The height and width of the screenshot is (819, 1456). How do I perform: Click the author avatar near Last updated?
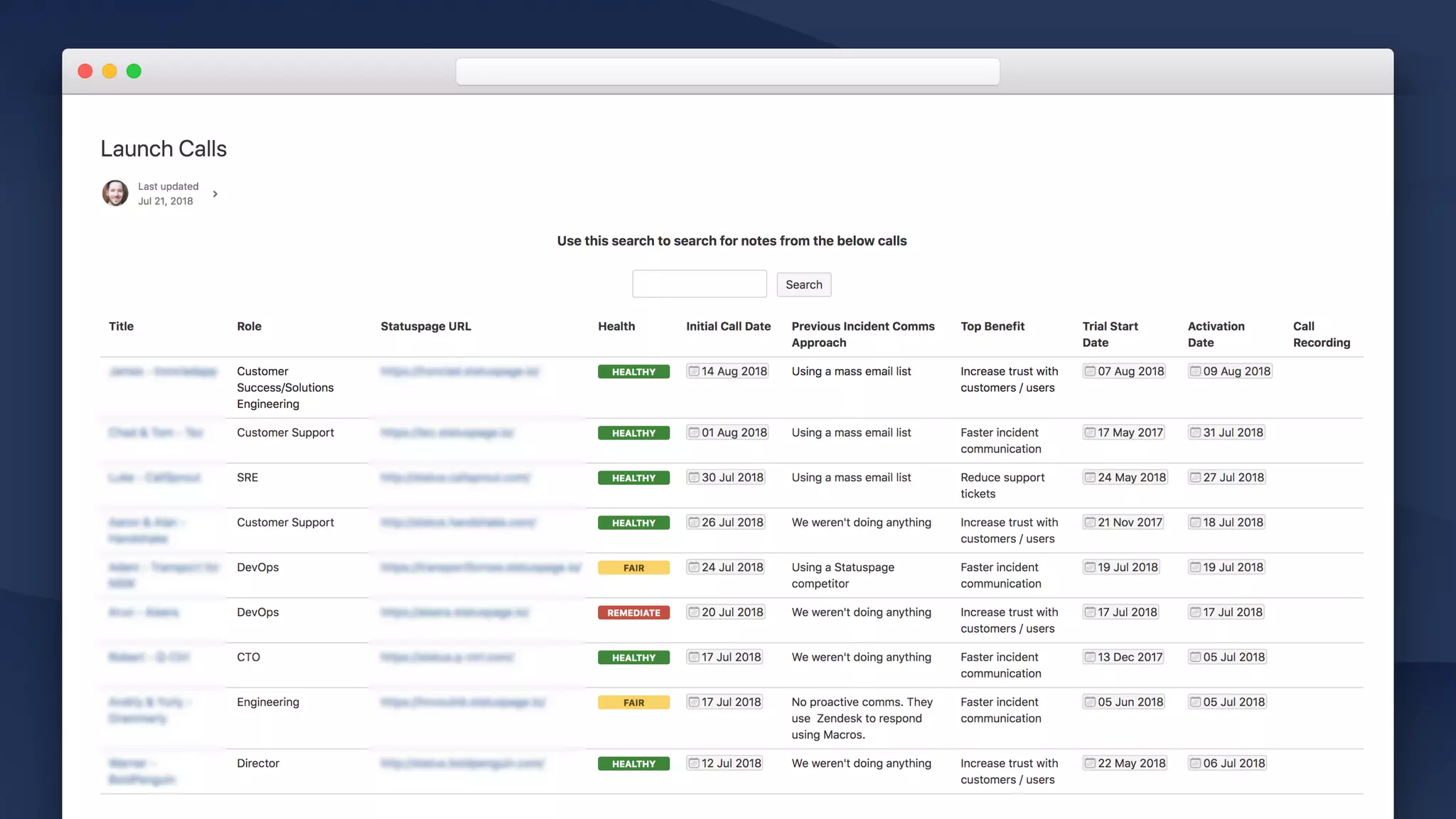[x=115, y=193]
